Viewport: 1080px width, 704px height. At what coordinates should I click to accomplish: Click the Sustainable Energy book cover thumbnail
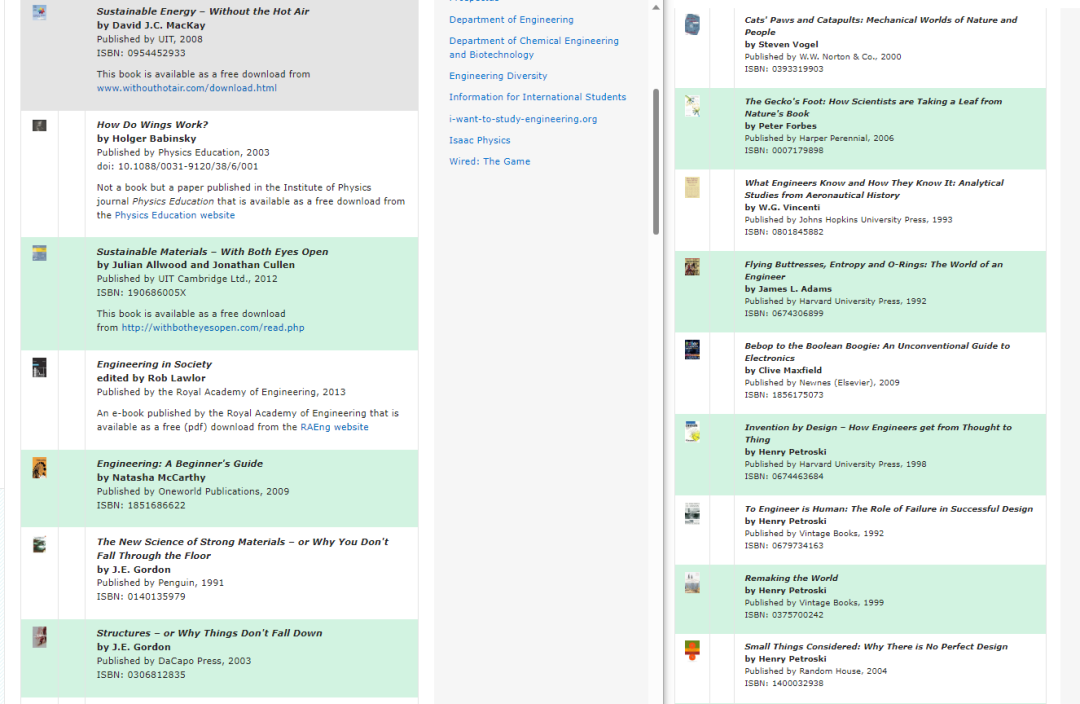39,12
